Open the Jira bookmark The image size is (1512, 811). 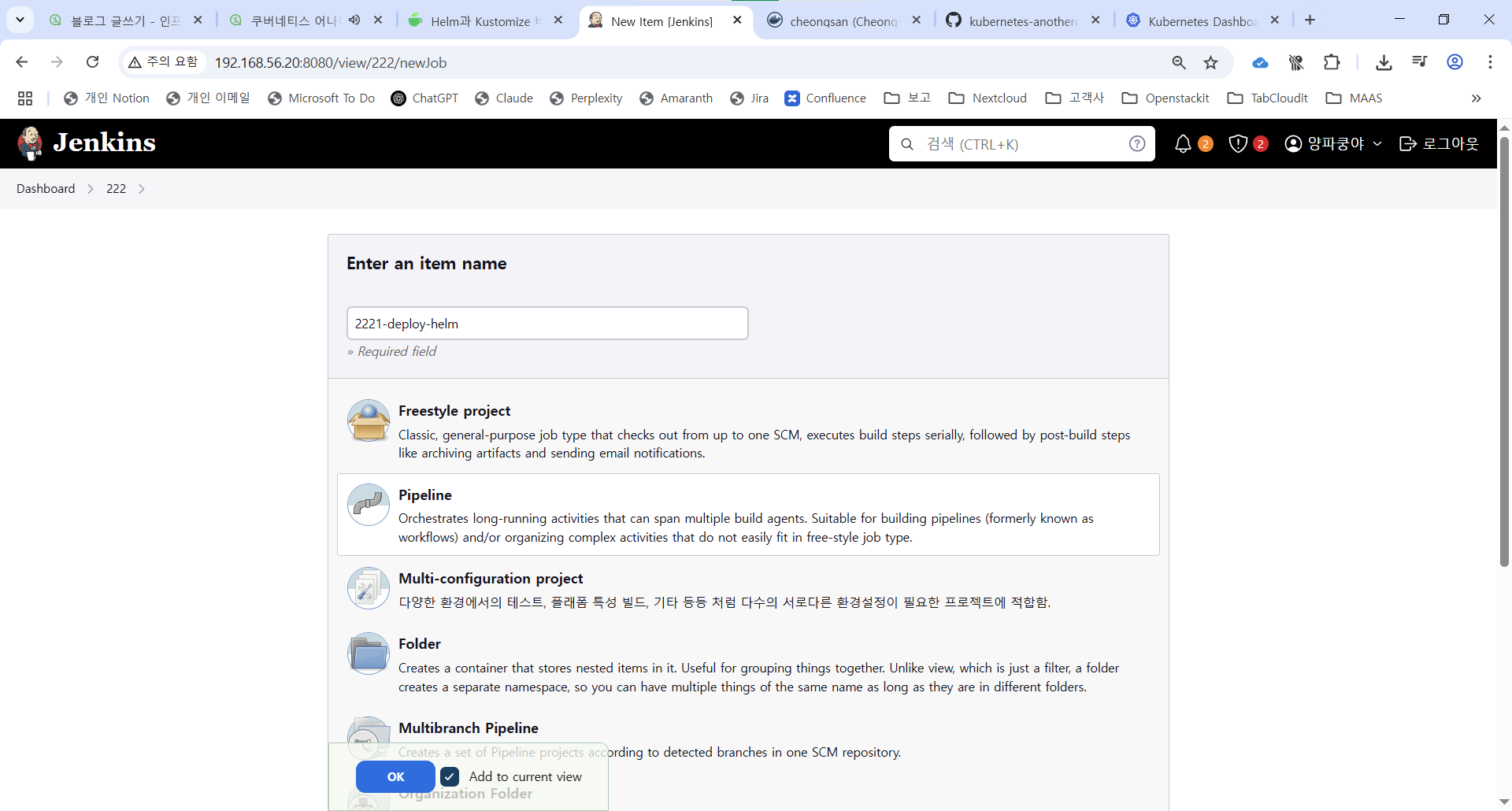(x=749, y=98)
